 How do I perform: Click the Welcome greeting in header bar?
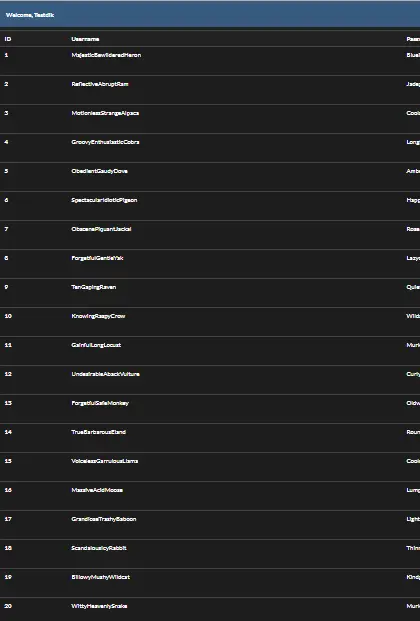[x=30, y=15]
